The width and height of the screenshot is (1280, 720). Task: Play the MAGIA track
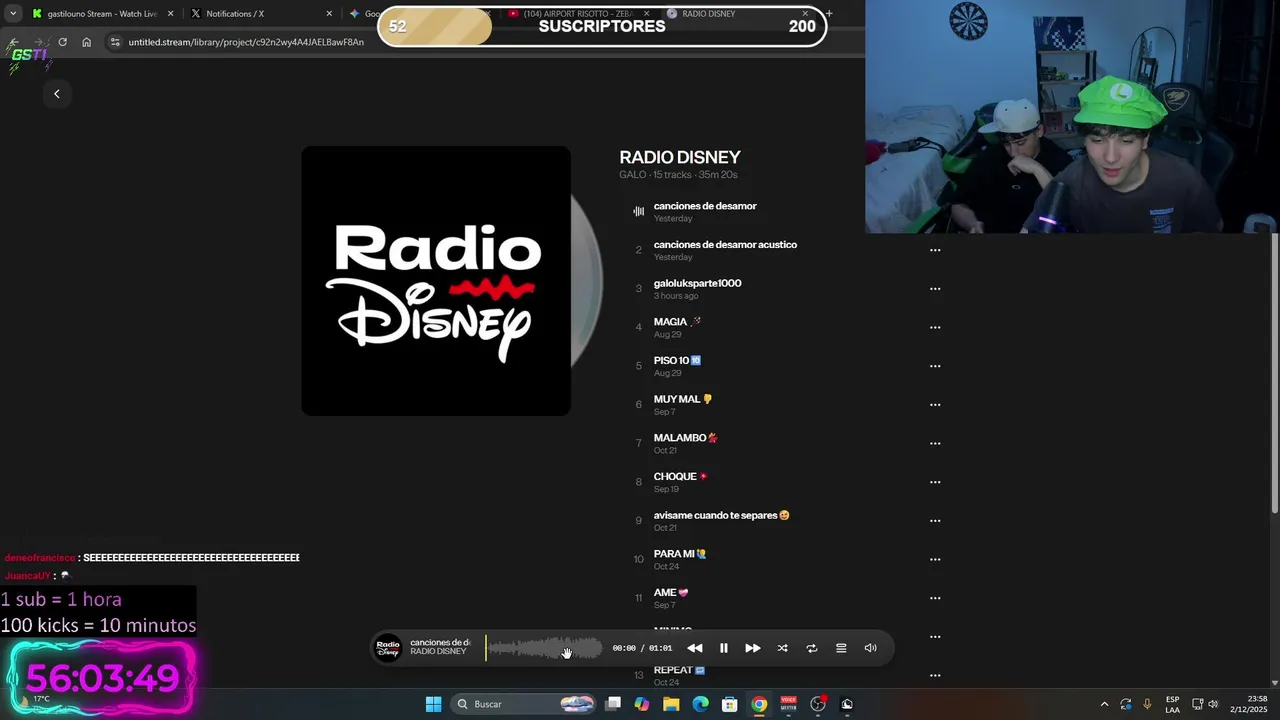677,322
